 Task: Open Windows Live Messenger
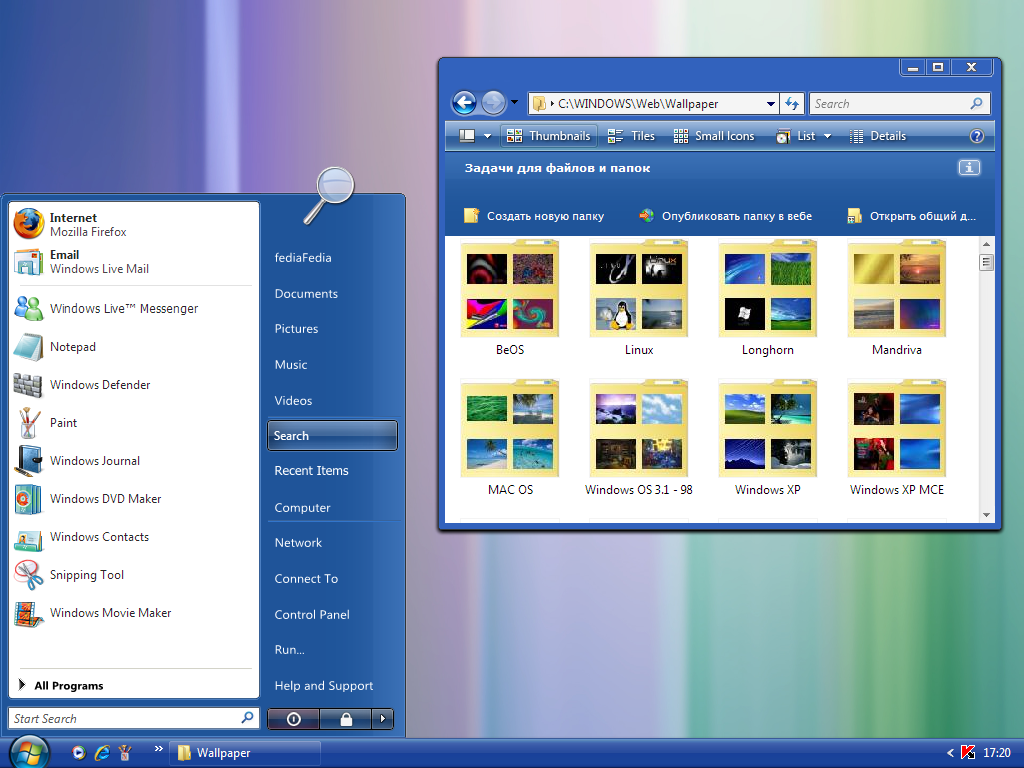point(134,308)
